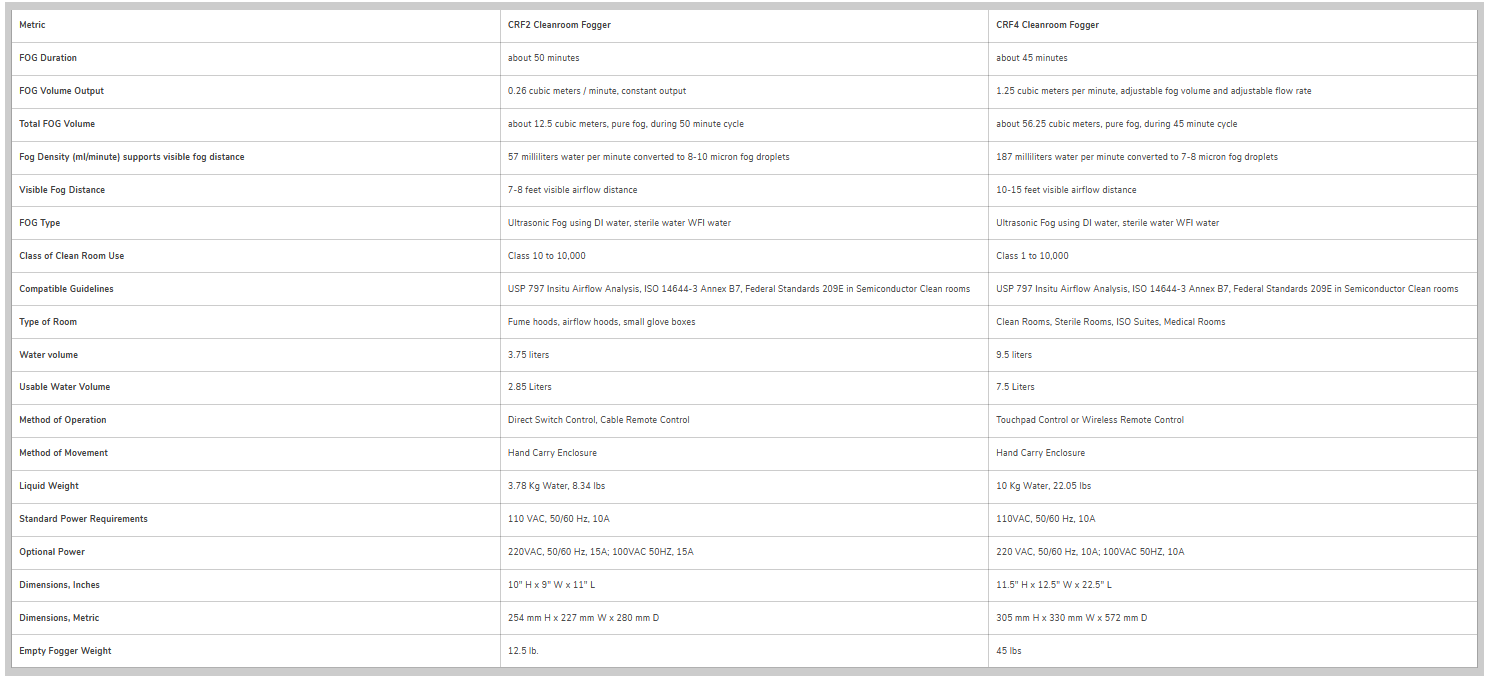Click the '10-15 feet visible airflow distance' cell
Viewport: 1487px width, 682px height.
pos(1066,190)
